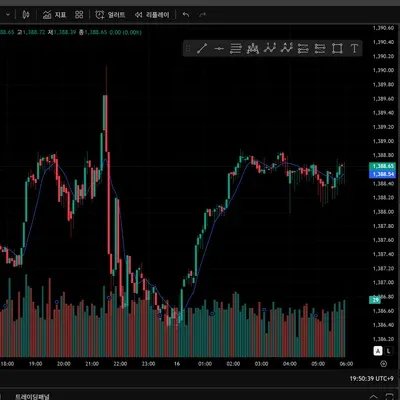
Task: Select the Rectangle drawing tool
Action: pyautogui.click(x=337, y=49)
